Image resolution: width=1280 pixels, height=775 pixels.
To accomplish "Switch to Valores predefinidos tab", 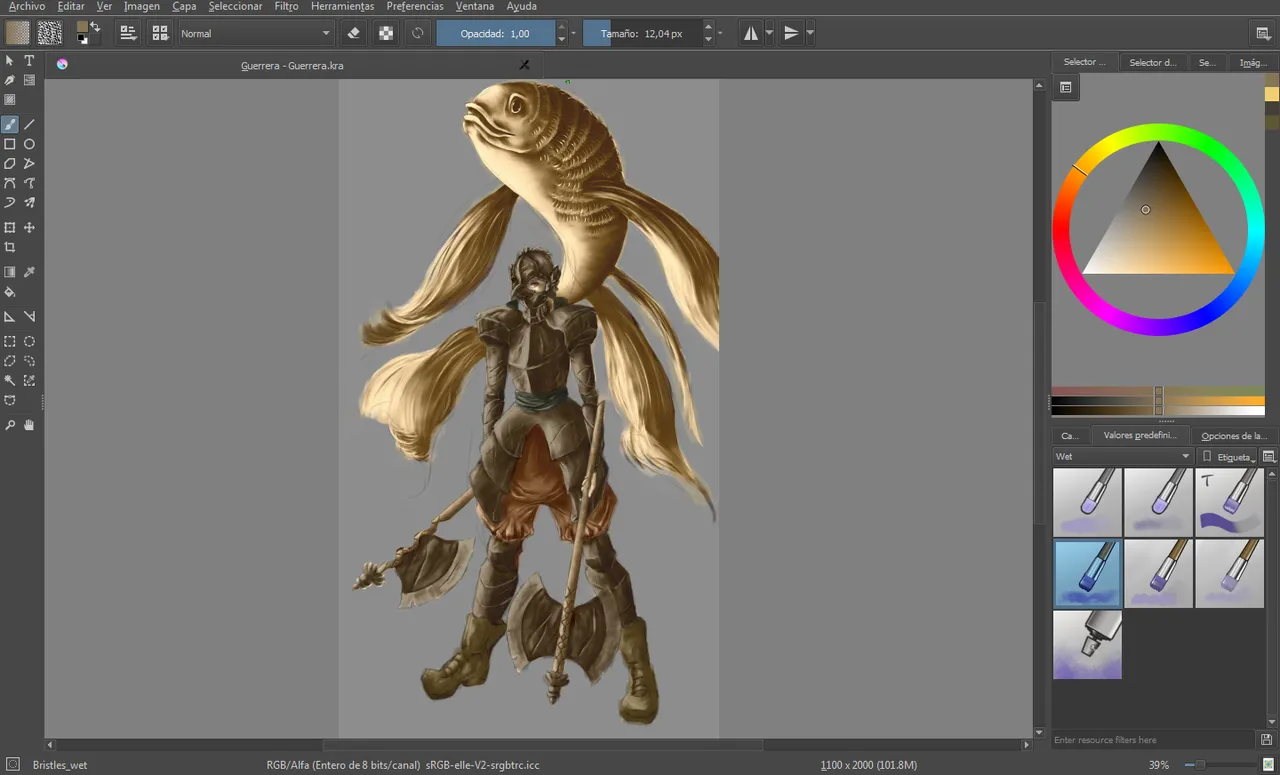I will point(1141,435).
